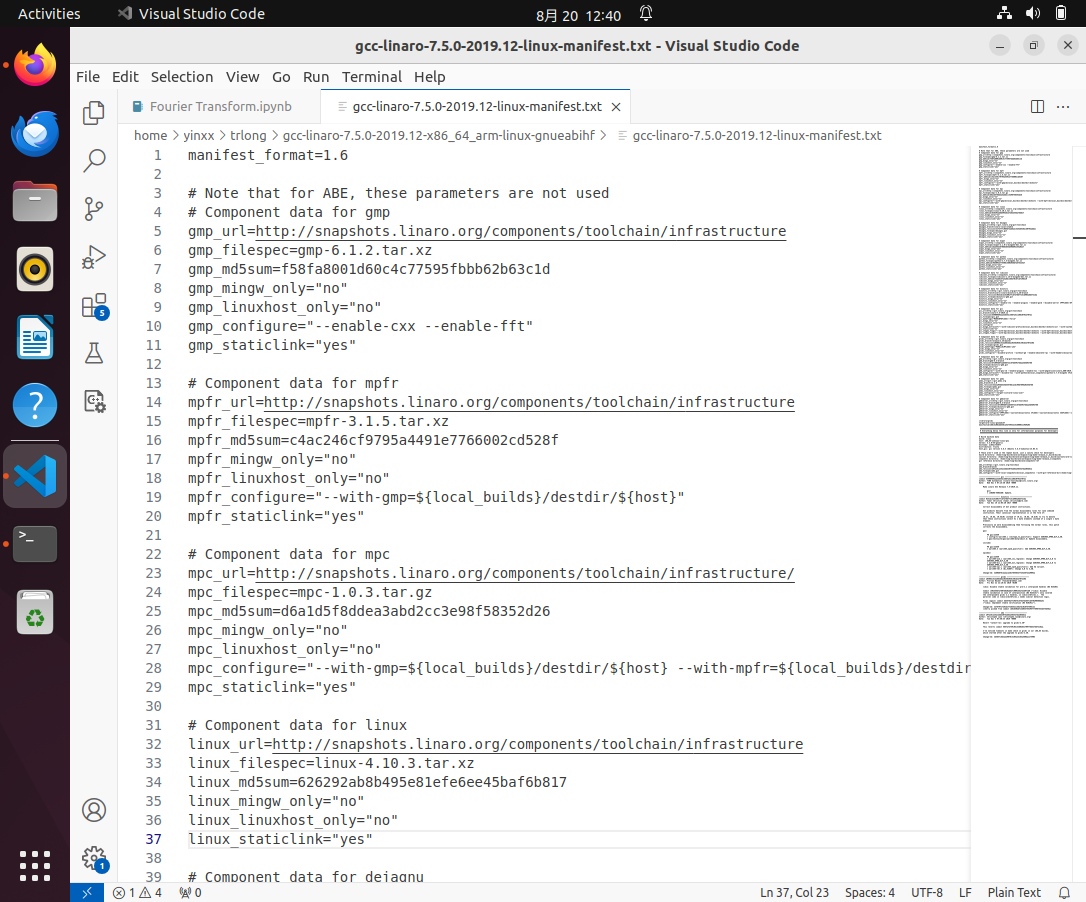Viewport: 1086px width, 902px height.
Task: Show errors and warnings in status bar
Action: [x=137, y=892]
